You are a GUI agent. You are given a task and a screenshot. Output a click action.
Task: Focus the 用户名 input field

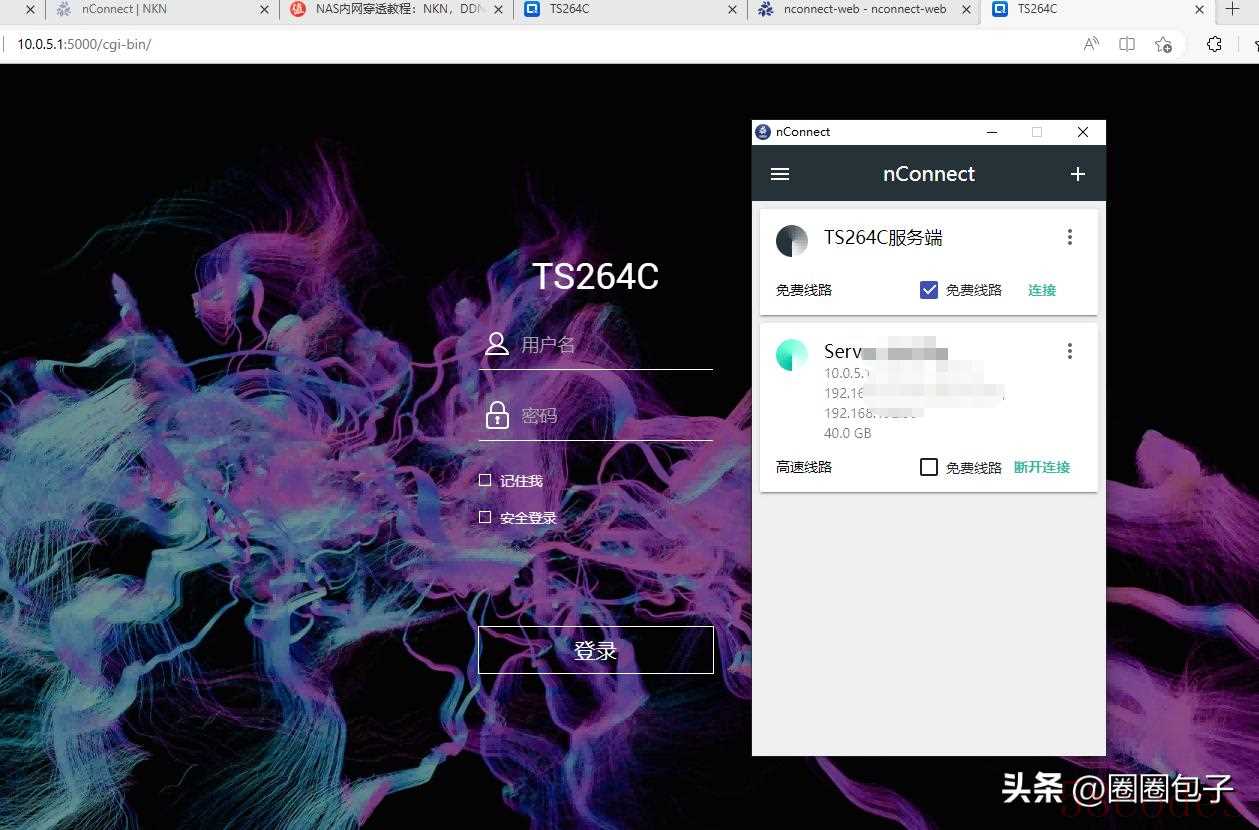coord(596,345)
